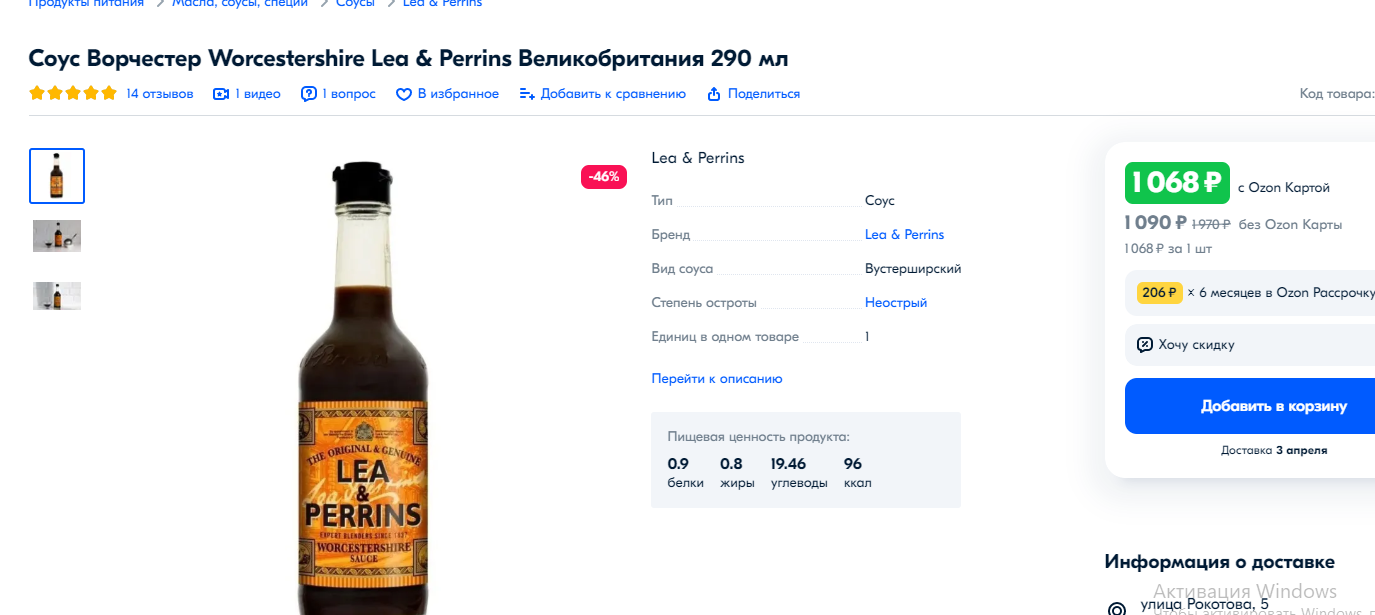The height and width of the screenshot is (615, 1375).
Task: Select the second product thumbnail
Action: [x=57, y=236]
